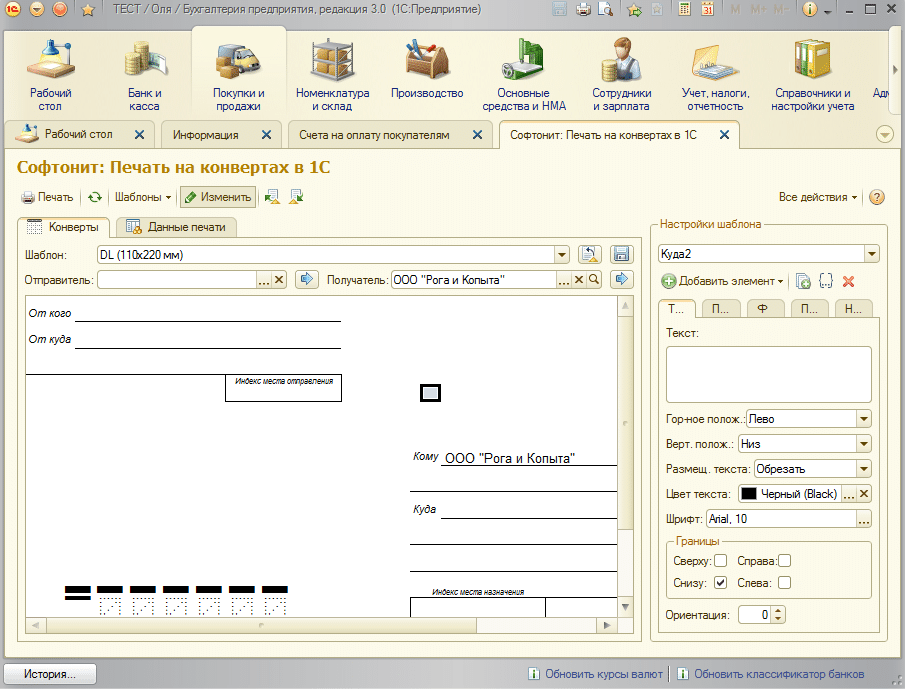Click the green refresh arrows icon
Image resolution: width=905 pixels, height=689 pixels.
coord(95,198)
